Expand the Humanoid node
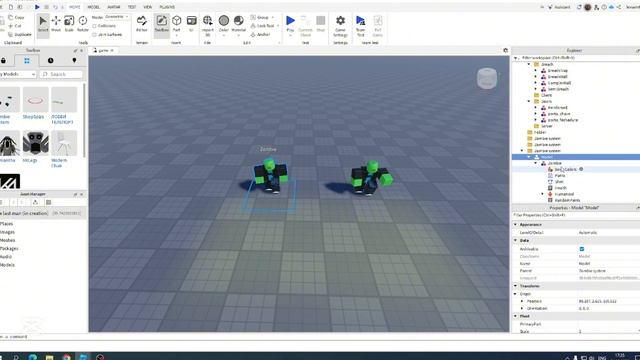This screenshot has height=360, width=640. [x=543, y=194]
